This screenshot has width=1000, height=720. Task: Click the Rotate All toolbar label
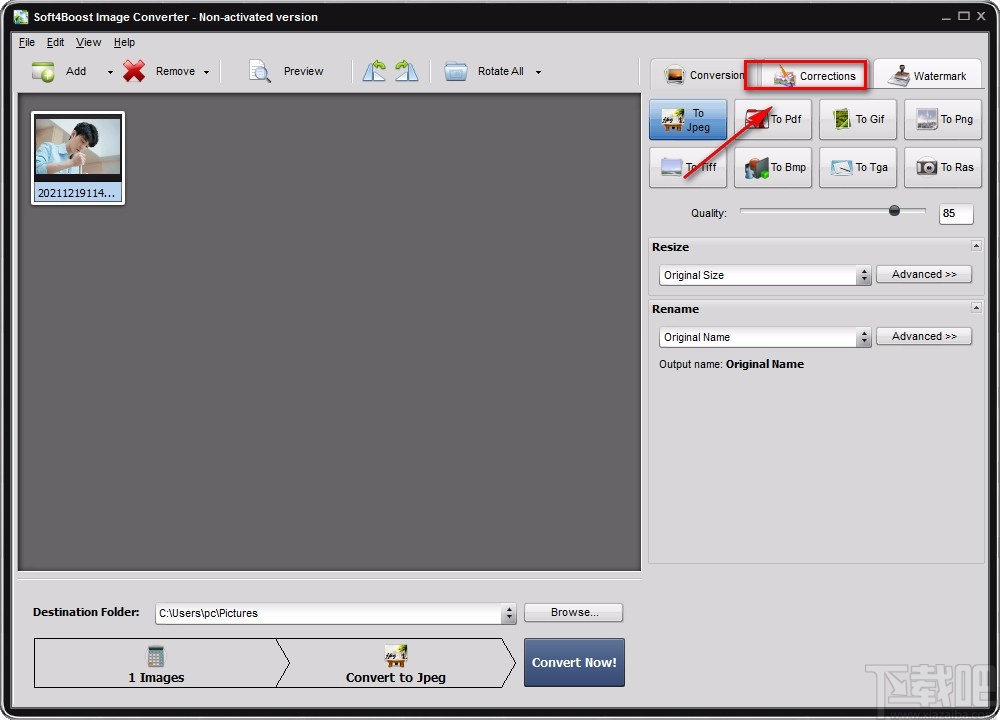501,71
